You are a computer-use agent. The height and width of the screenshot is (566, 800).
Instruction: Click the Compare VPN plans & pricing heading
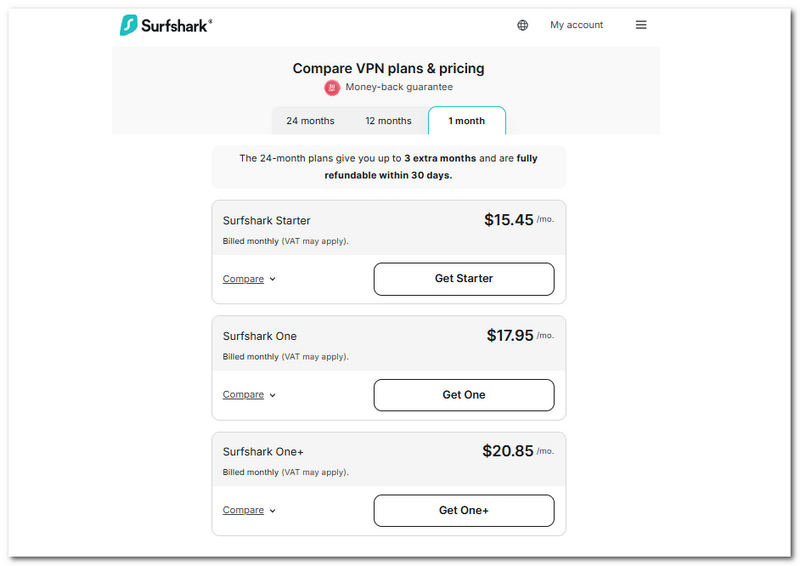(x=388, y=69)
